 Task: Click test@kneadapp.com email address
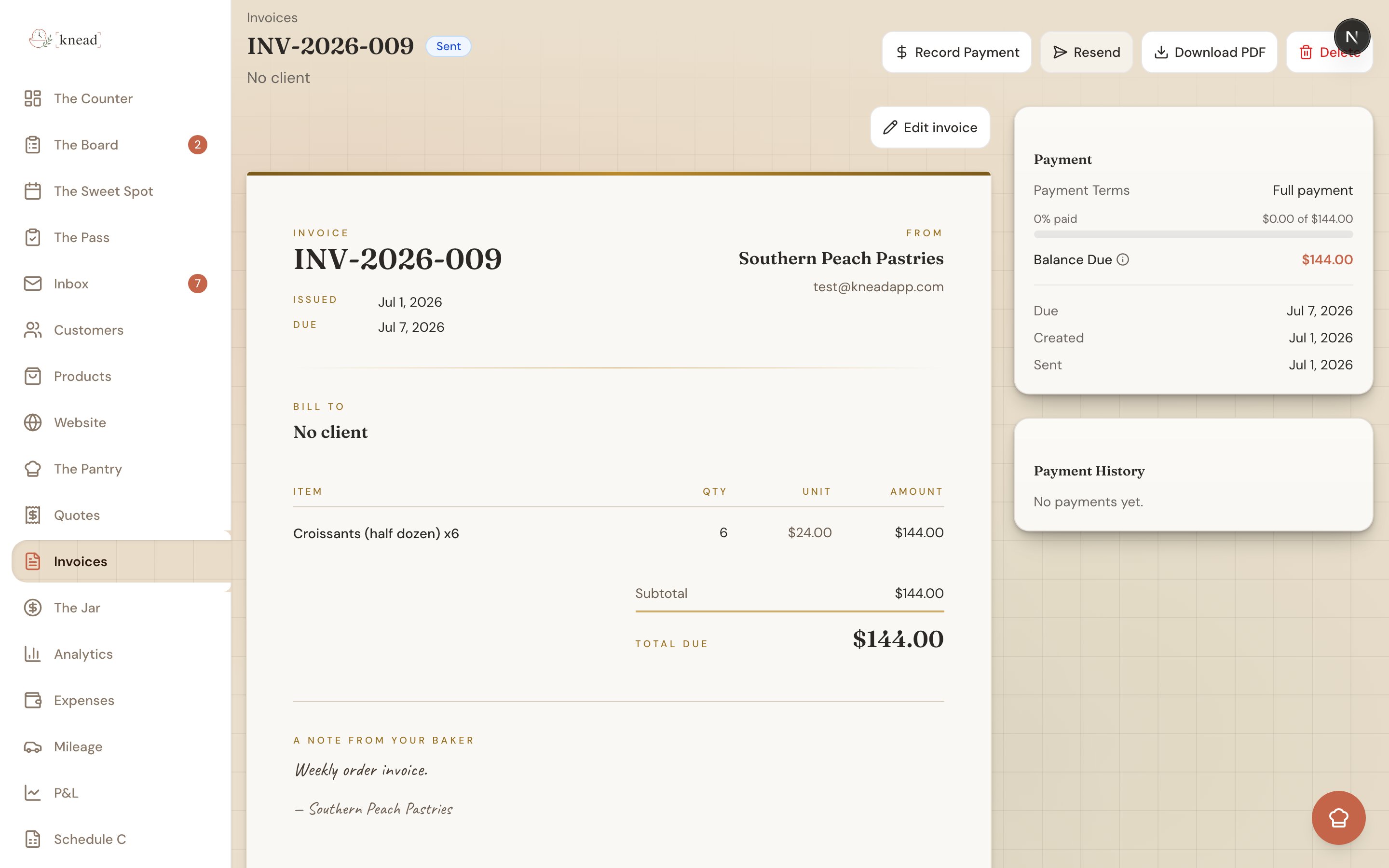click(878, 286)
